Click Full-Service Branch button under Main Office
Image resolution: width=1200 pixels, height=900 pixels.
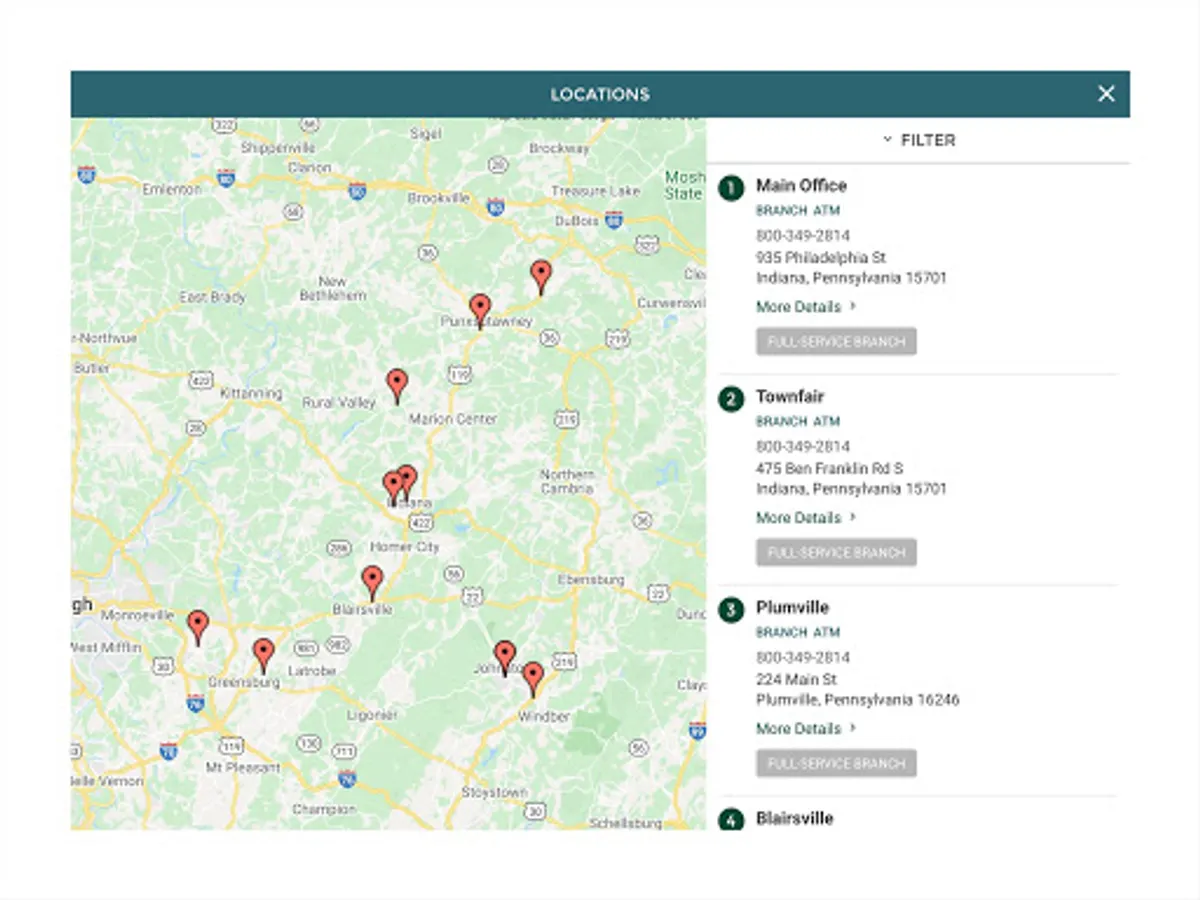coord(836,342)
